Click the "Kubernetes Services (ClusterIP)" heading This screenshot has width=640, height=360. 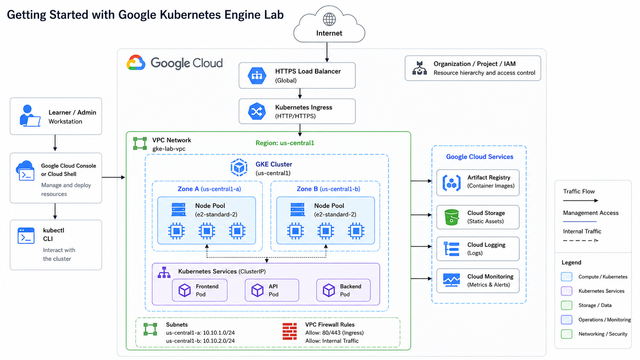222,271
